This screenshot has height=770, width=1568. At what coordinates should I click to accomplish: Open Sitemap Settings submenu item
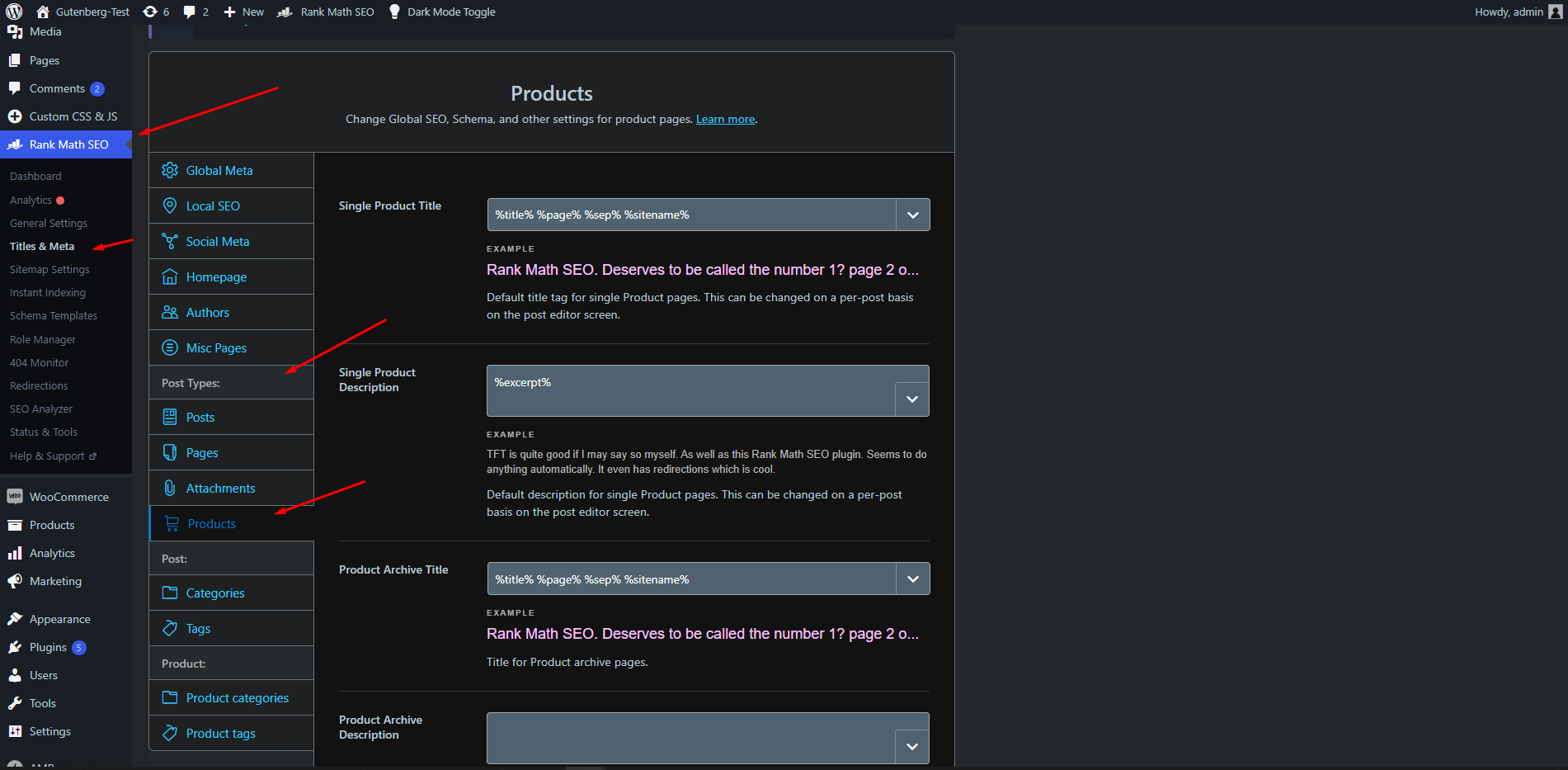click(x=49, y=269)
